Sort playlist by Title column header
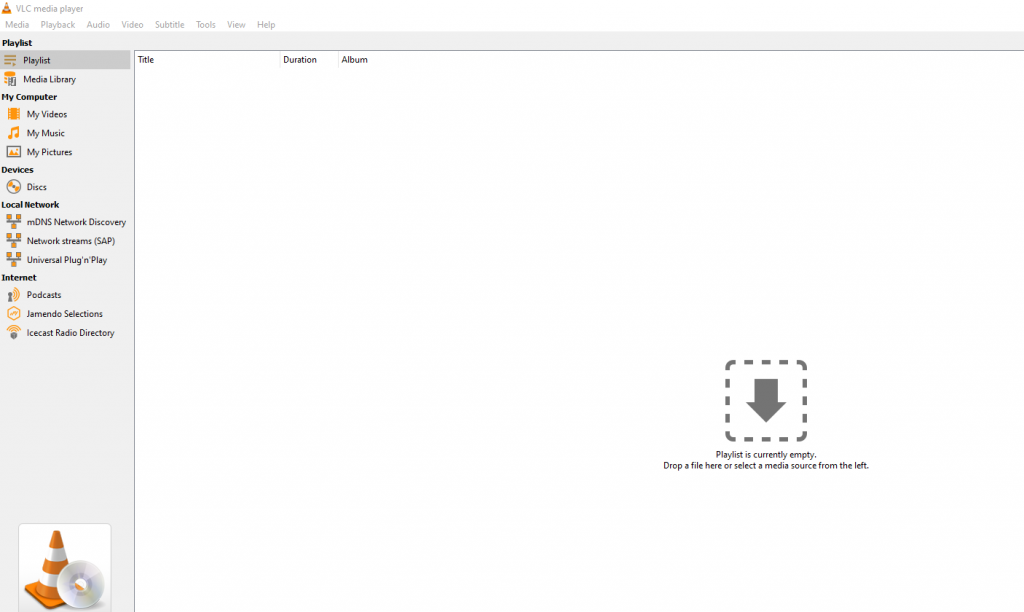The height and width of the screenshot is (612, 1024). coord(207,60)
